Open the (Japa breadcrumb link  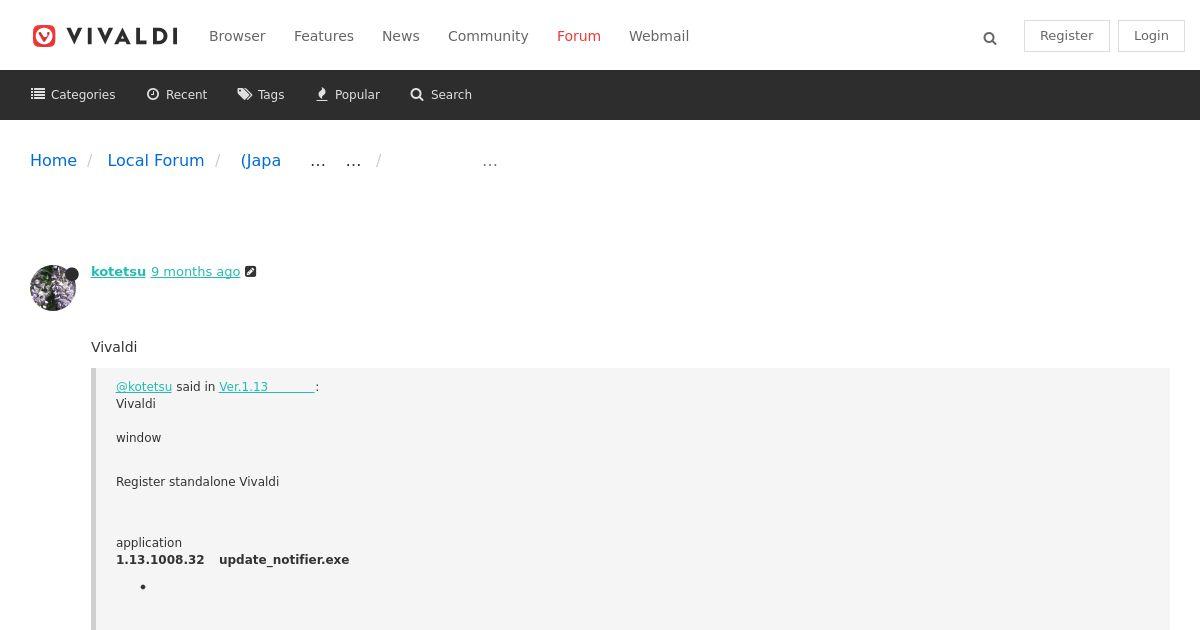tap(261, 161)
